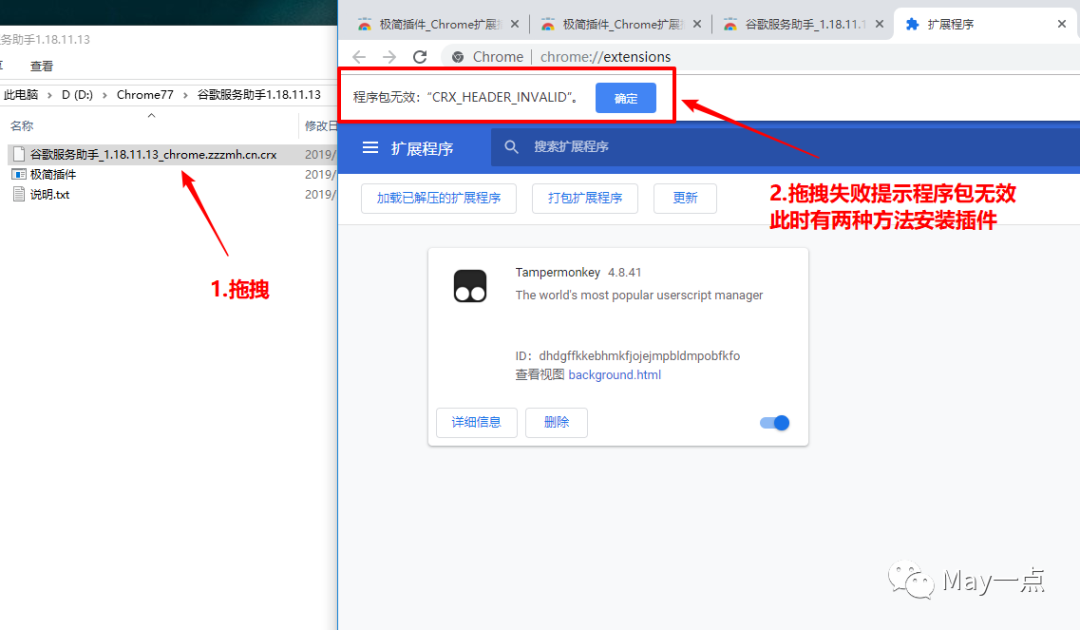Remove Tampermonkey with 删除 button
The height and width of the screenshot is (630, 1080).
pyautogui.click(x=557, y=422)
